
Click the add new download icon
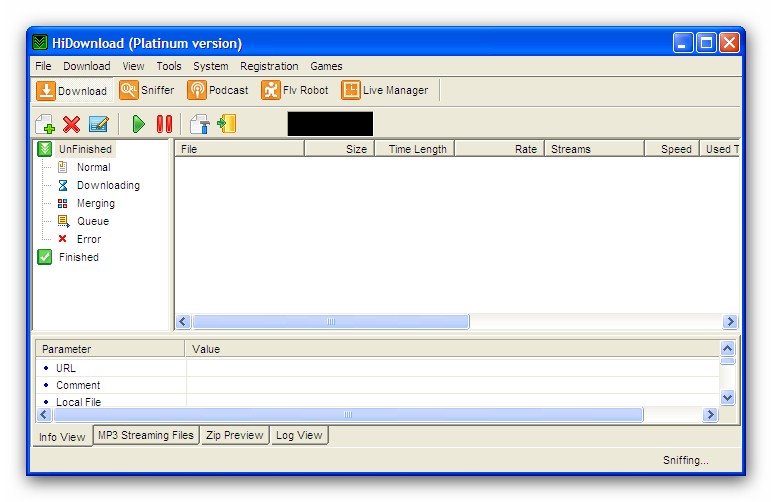point(45,124)
